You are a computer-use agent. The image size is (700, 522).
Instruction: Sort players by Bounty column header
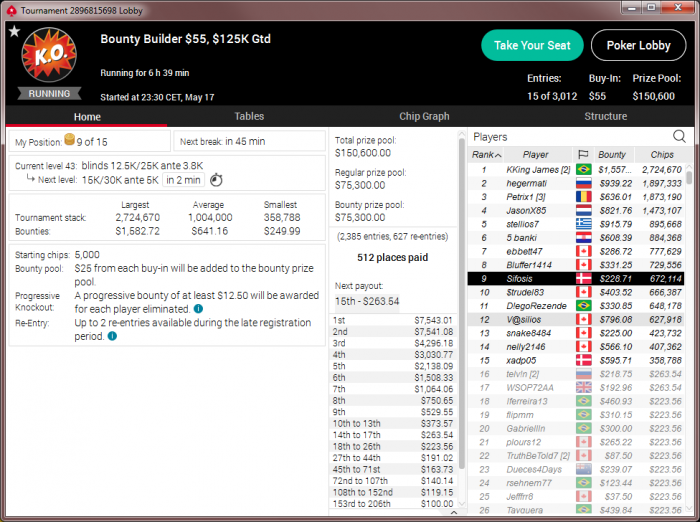point(612,155)
